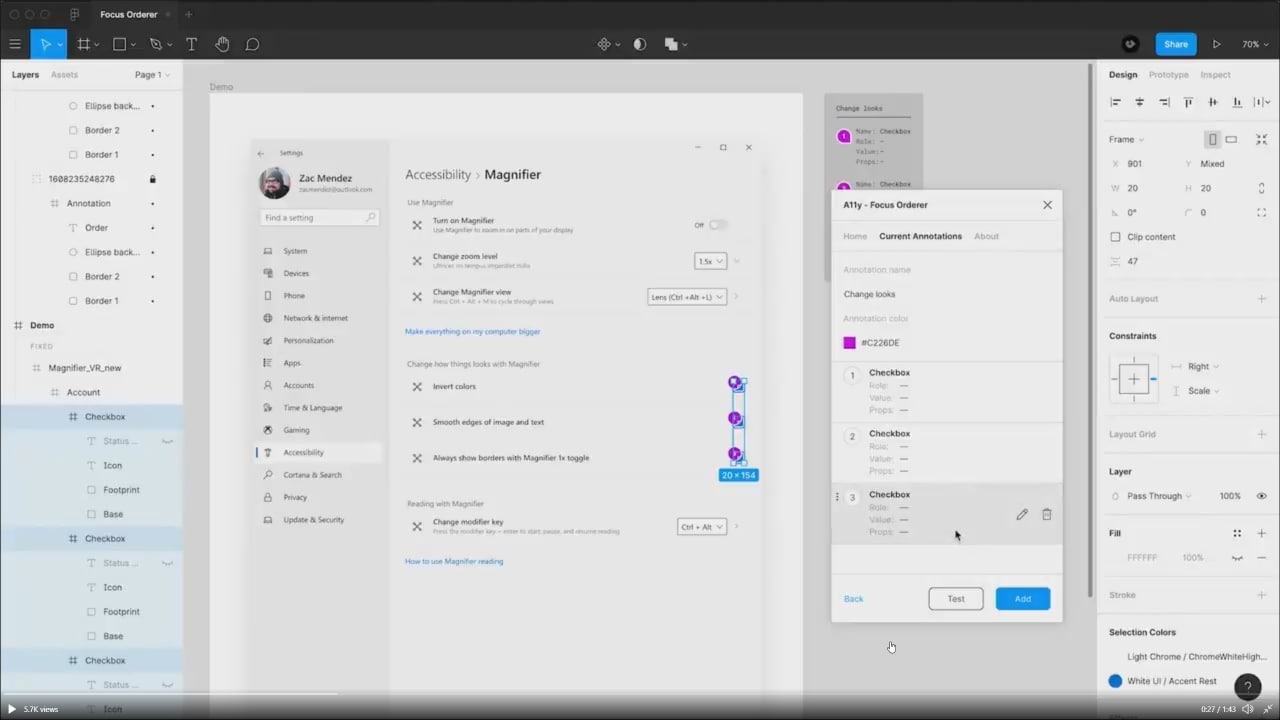Click the Mask icon in toolbar
This screenshot has height=720, width=1280.
(x=640, y=44)
